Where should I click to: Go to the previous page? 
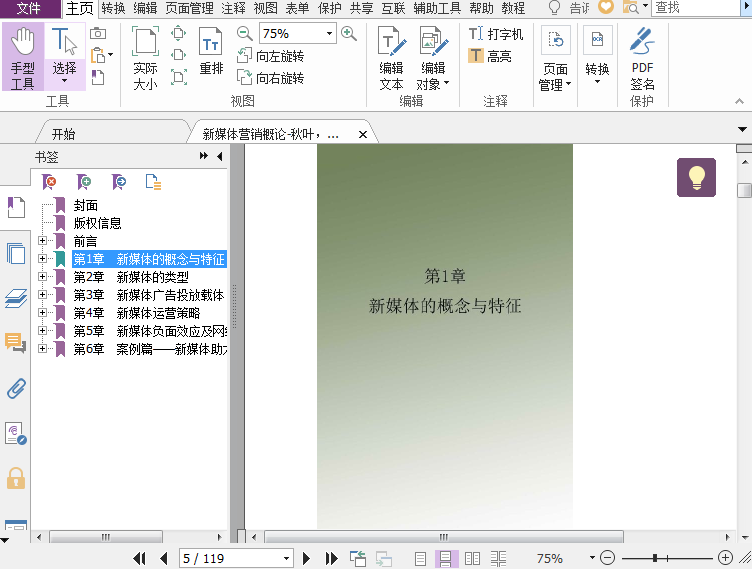pos(164,558)
